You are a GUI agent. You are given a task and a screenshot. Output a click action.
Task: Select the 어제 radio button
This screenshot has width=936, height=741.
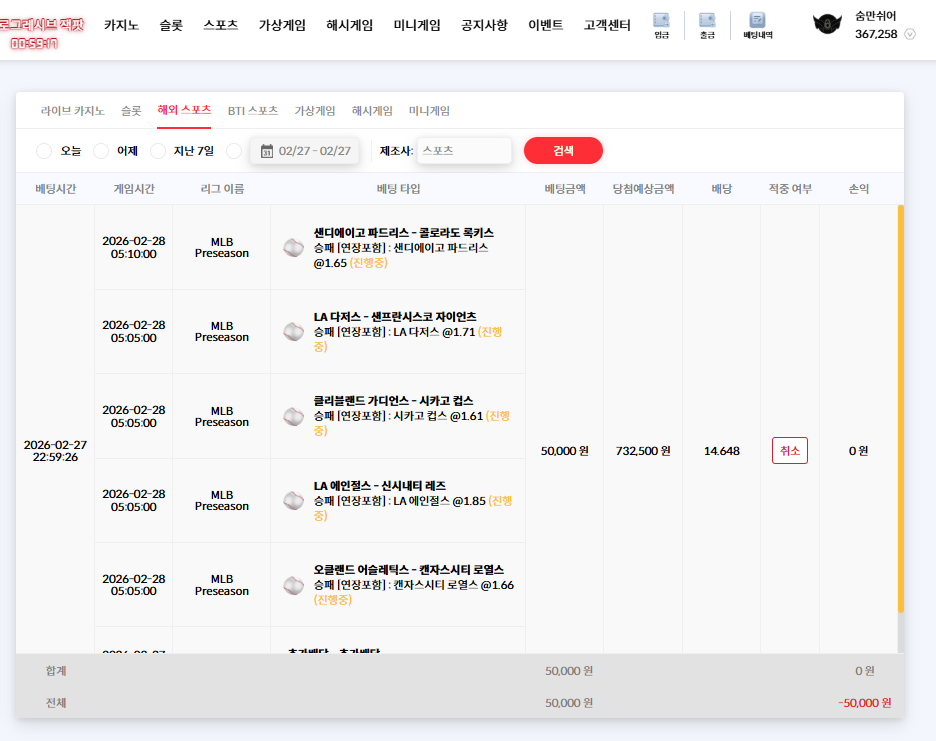[101, 151]
